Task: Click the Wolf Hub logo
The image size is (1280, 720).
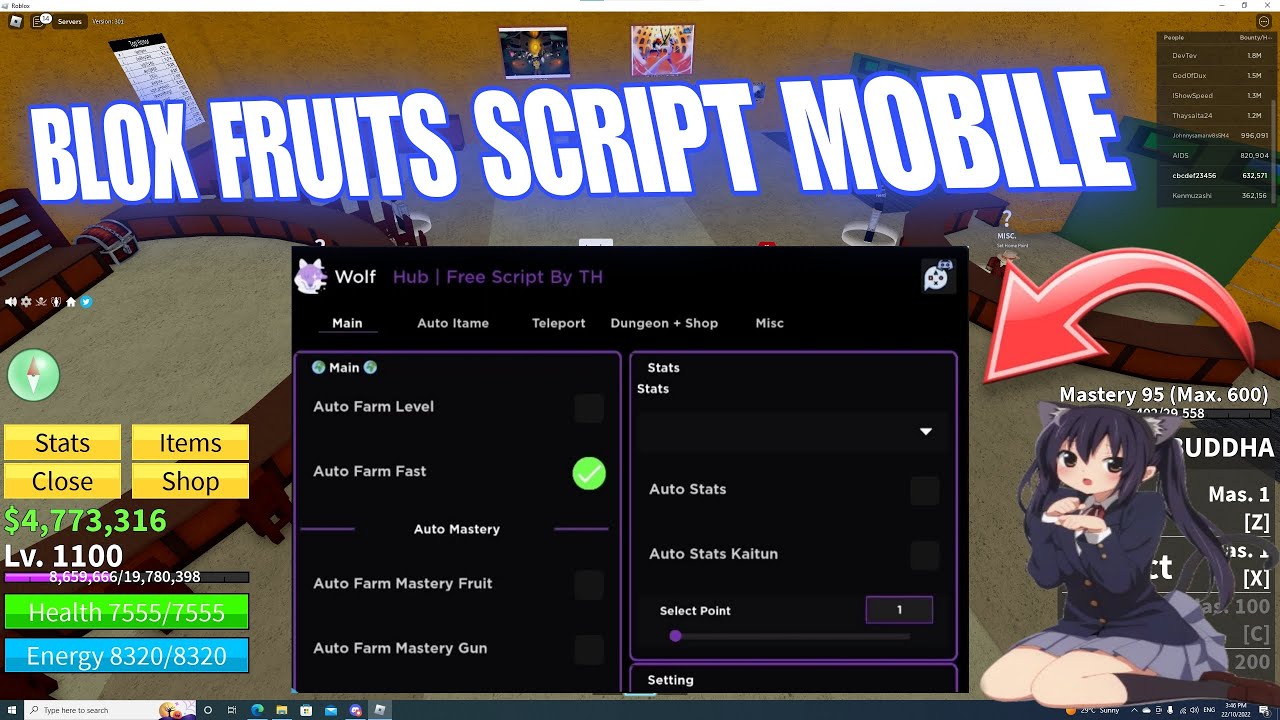Action: [311, 276]
